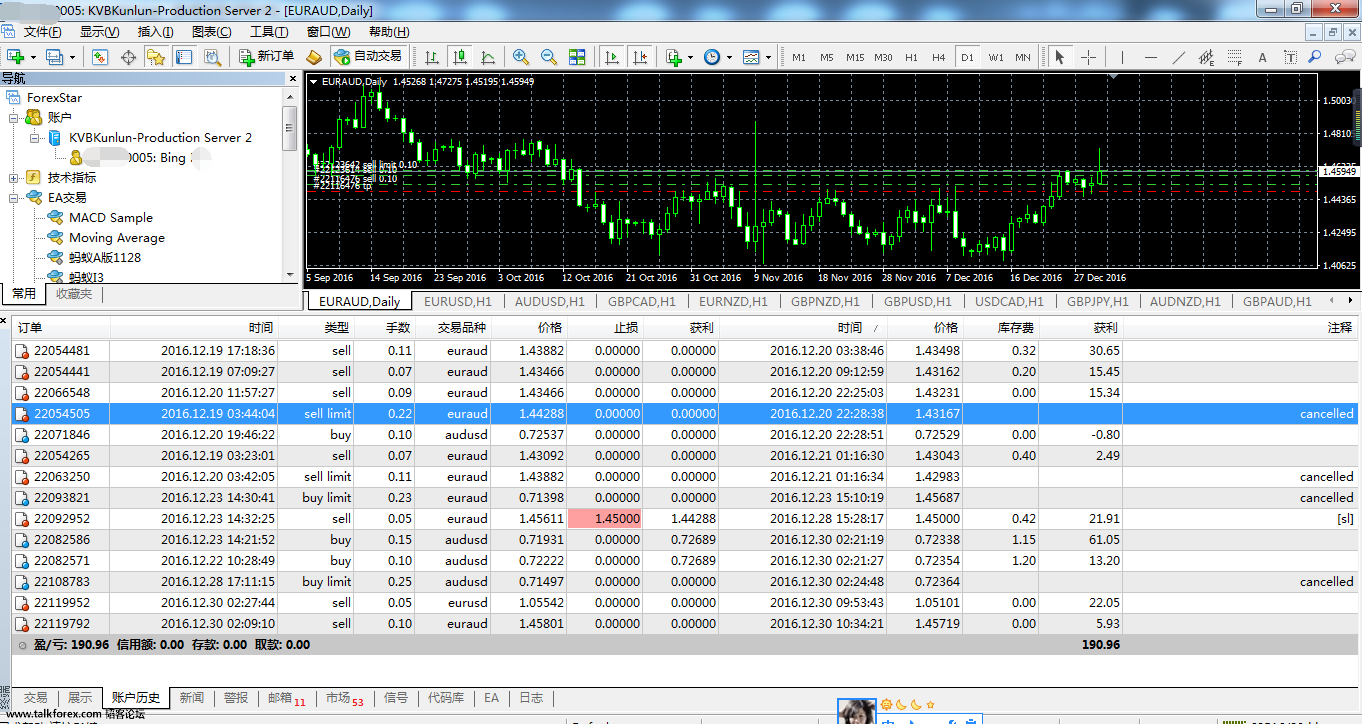
Task: Select the Text Label tool
Action: pyautogui.click(x=1290, y=57)
